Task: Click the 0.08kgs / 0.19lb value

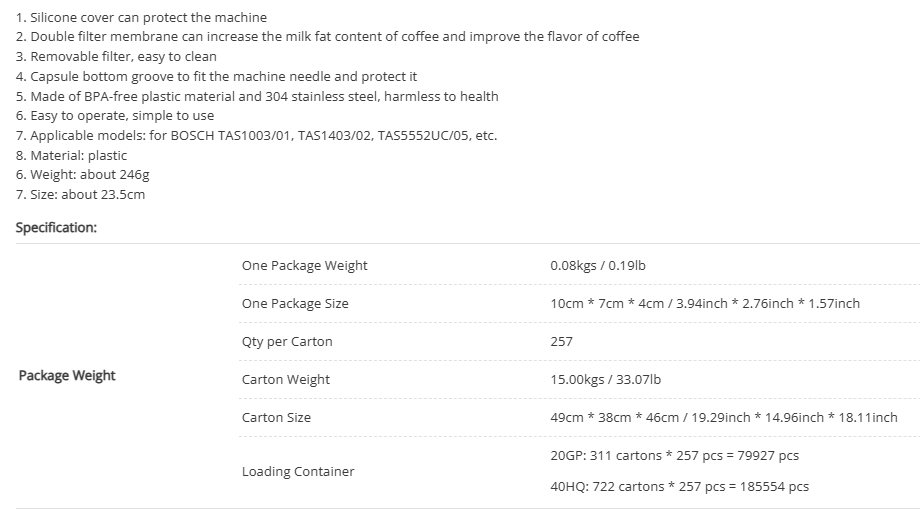Action: click(x=598, y=266)
